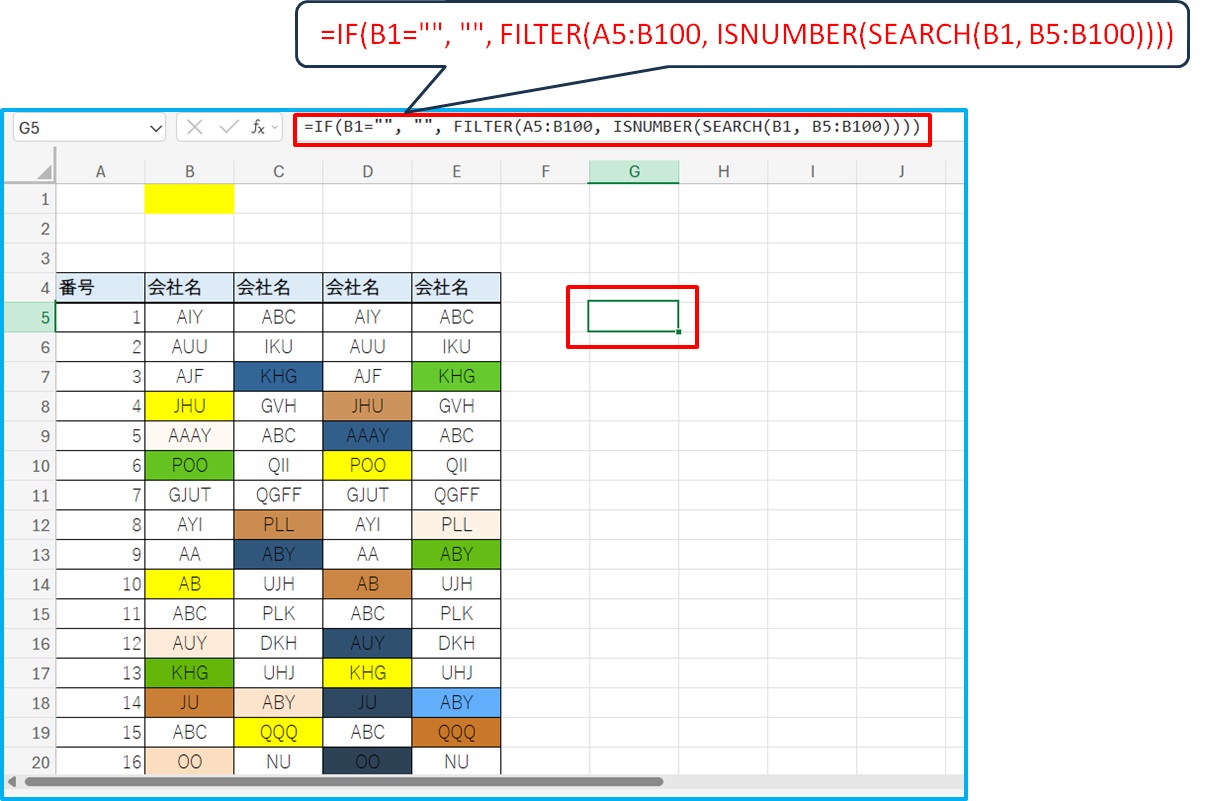
Task: Click row 20 header
Action: (x=31, y=762)
